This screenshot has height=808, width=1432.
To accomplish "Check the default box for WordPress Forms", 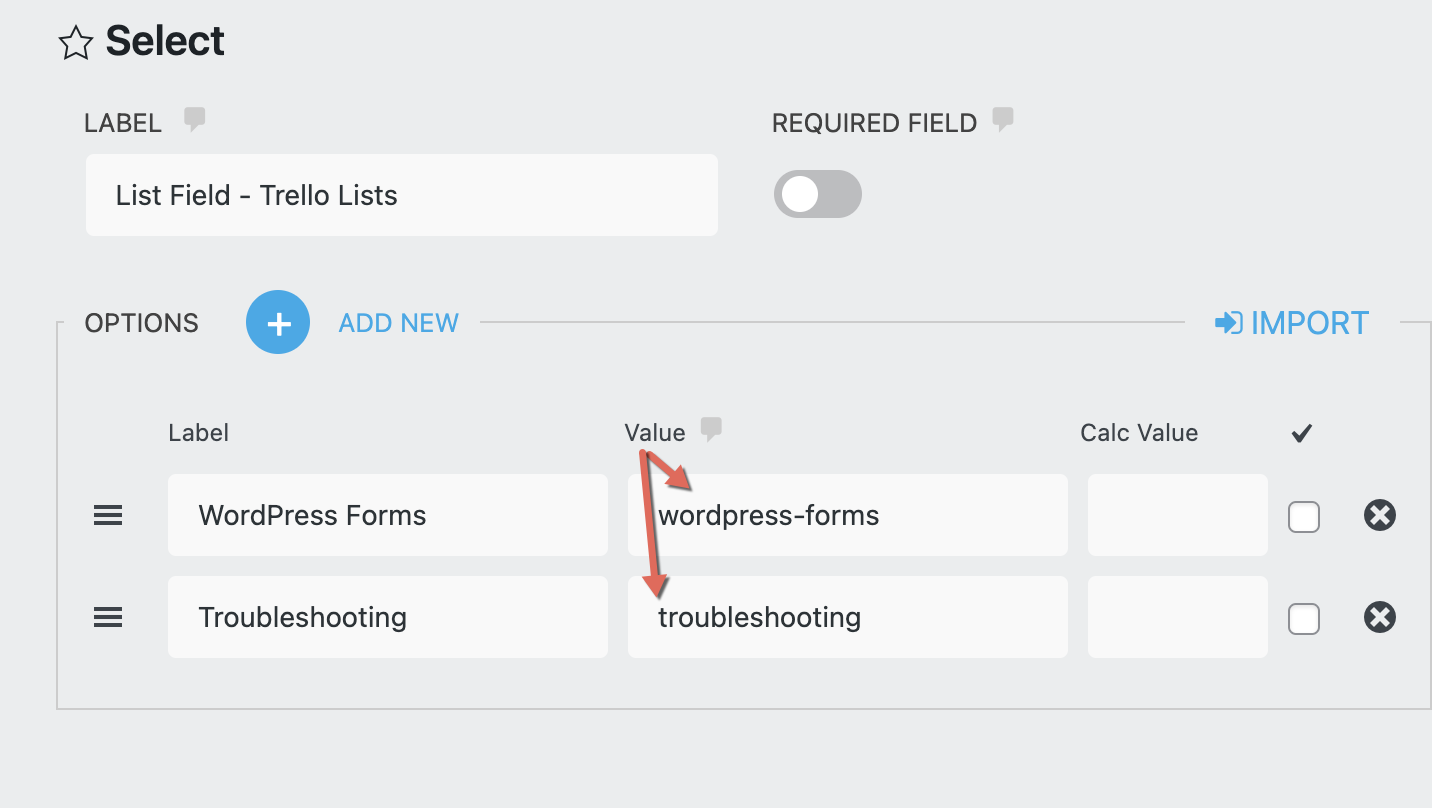I will pyautogui.click(x=1303, y=517).
